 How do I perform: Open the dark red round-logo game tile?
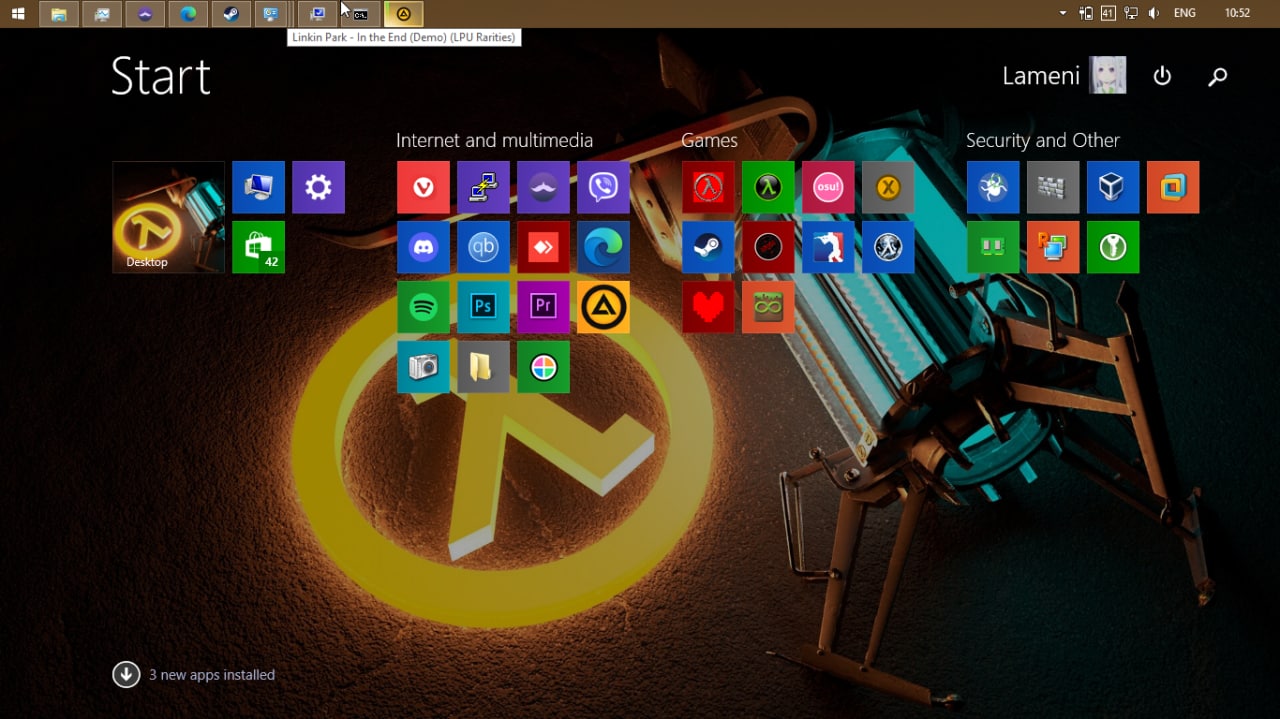(x=768, y=247)
